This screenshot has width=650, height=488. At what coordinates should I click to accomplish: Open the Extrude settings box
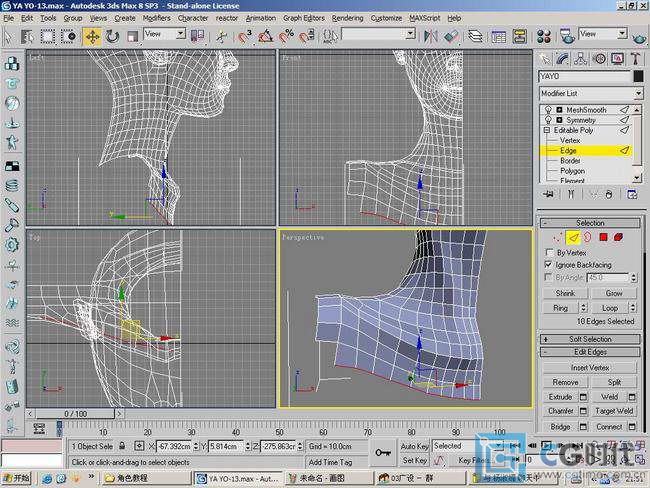pyautogui.click(x=583, y=397)
